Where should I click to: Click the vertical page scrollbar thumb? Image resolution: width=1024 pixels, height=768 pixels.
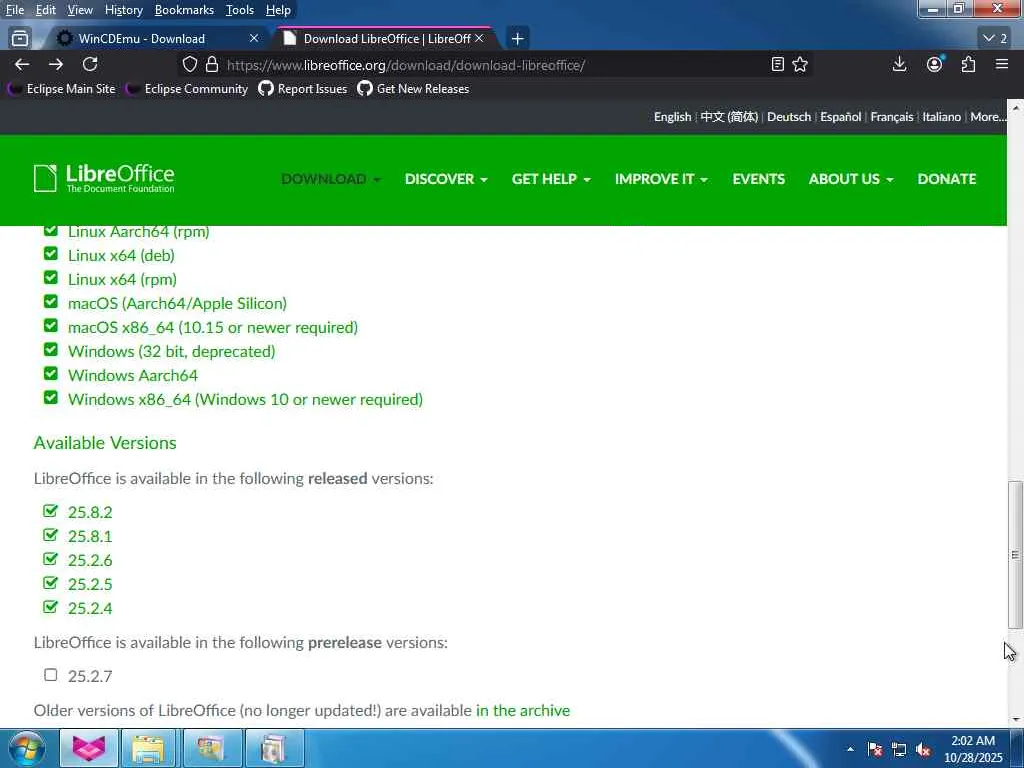(1015, 555)
